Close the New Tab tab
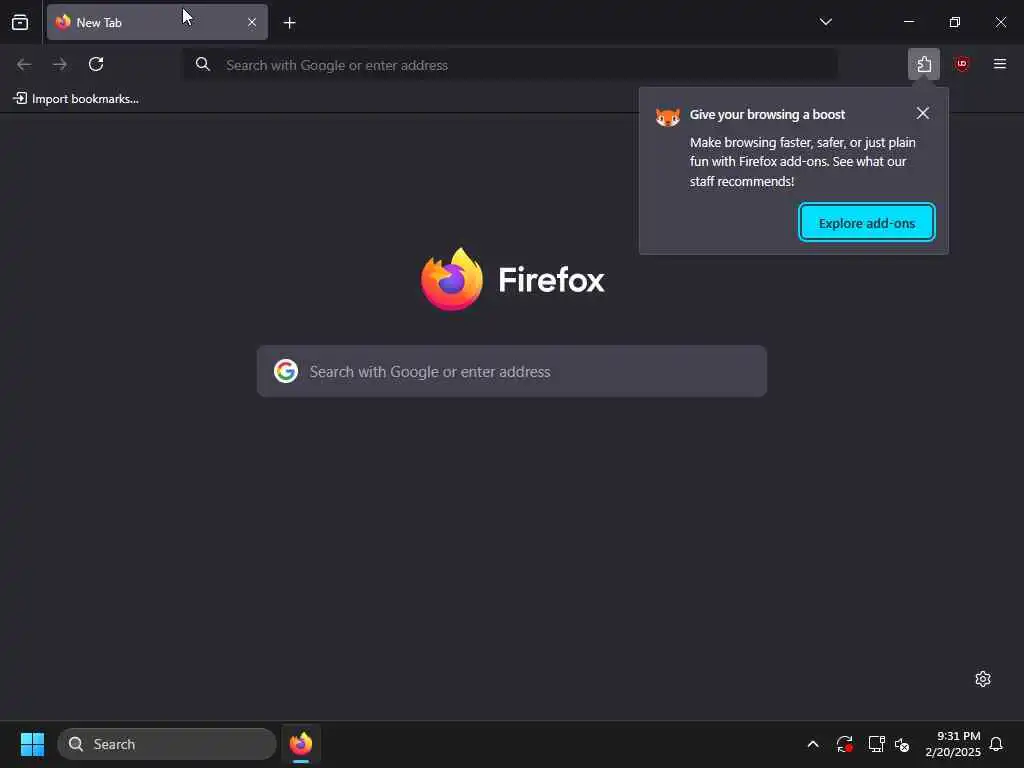Screen dimensions: 1024x768 [x=252, y=22]
